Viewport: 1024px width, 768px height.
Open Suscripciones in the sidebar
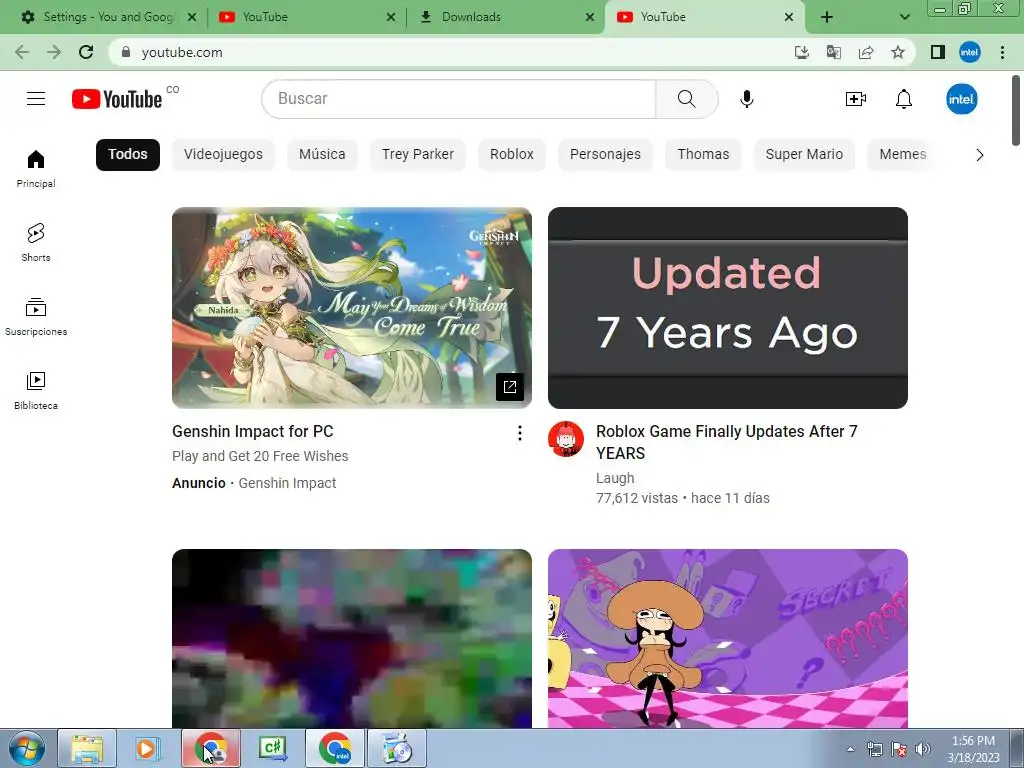click(36, 317)
